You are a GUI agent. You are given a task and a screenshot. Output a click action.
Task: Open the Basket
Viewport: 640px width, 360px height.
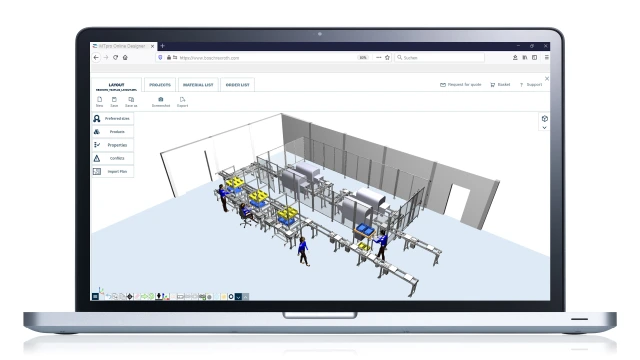(500, 84)
